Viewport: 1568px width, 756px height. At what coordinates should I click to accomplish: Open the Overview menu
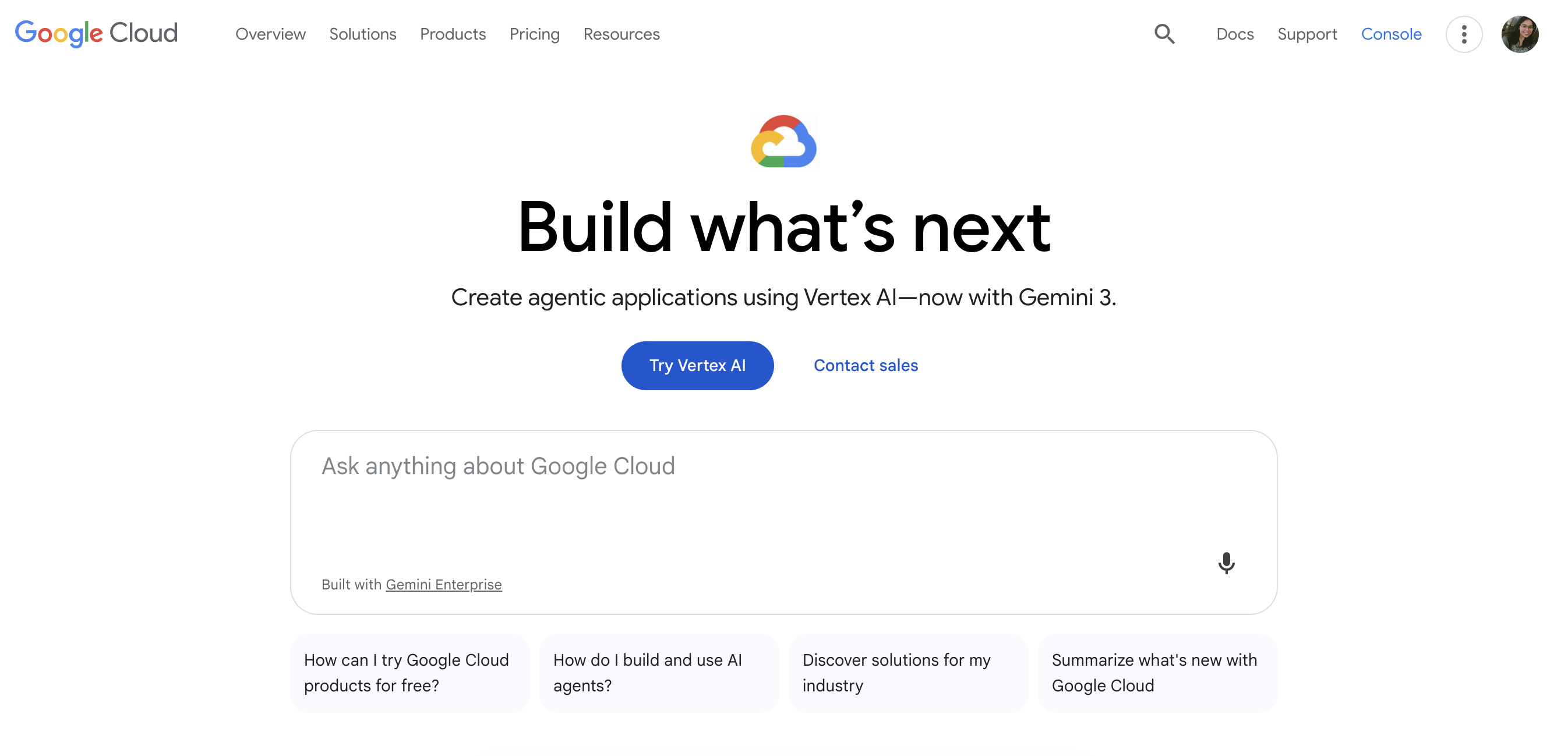270,34
